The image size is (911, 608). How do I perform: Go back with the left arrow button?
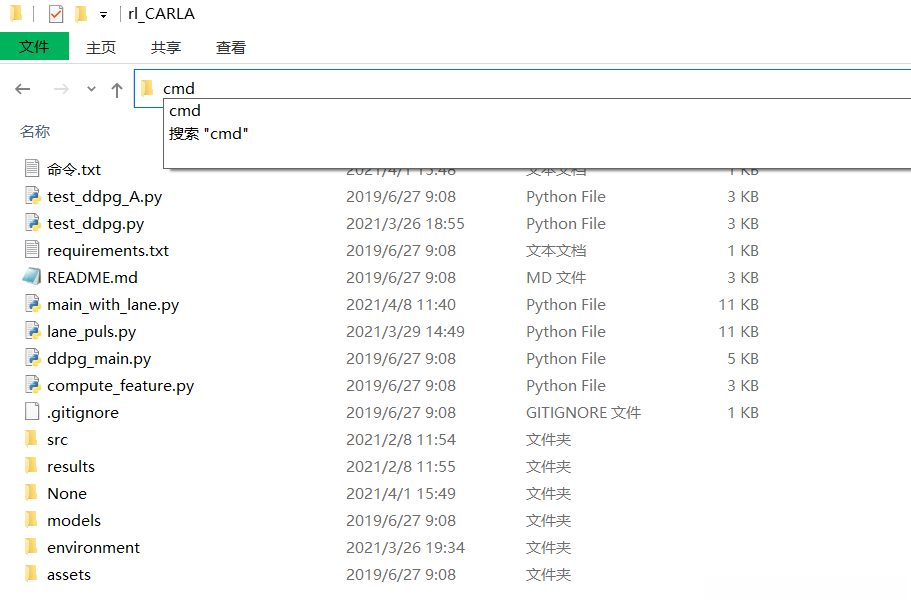(23, 89)
